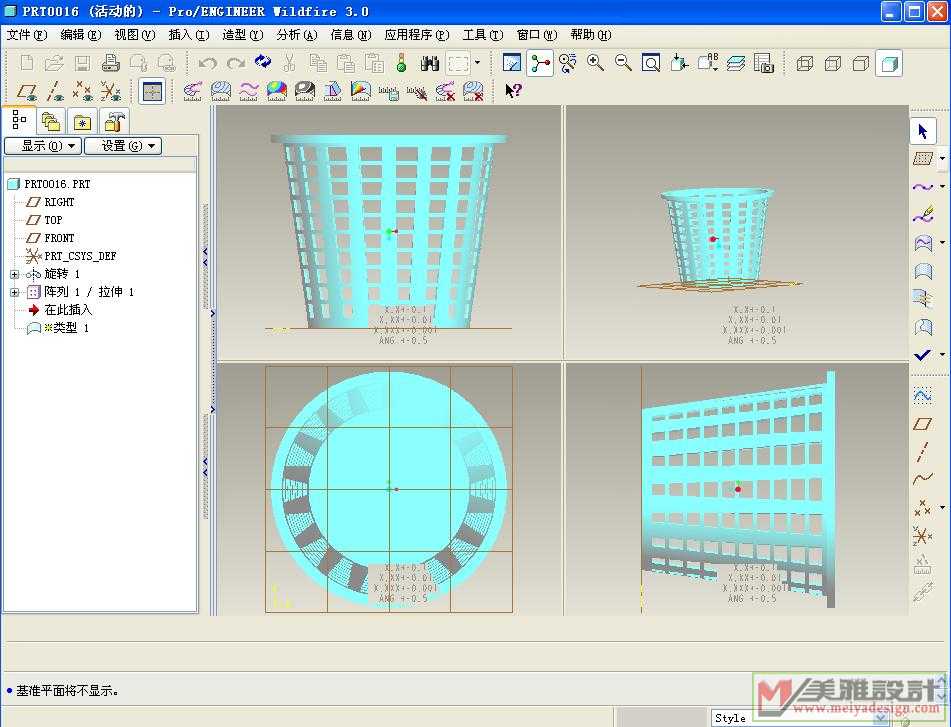Click the reflection analysis icon
The image size is (951, 727).
click(304, 91)
